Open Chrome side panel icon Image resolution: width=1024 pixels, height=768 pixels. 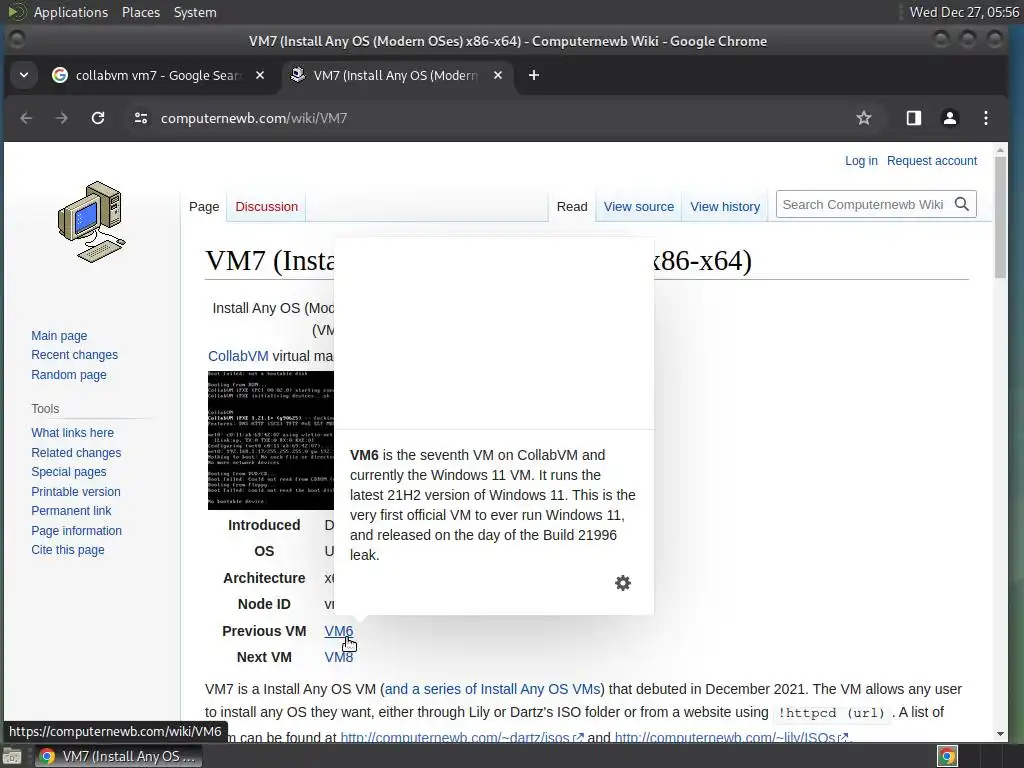click(914, 118)
